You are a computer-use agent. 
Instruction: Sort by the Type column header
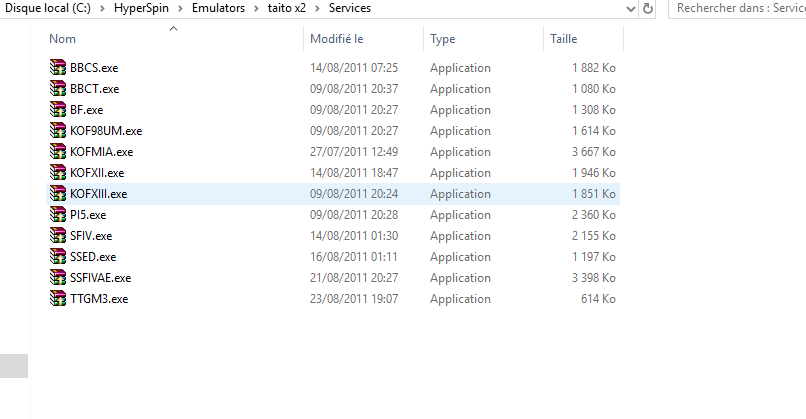coord(443,39)
